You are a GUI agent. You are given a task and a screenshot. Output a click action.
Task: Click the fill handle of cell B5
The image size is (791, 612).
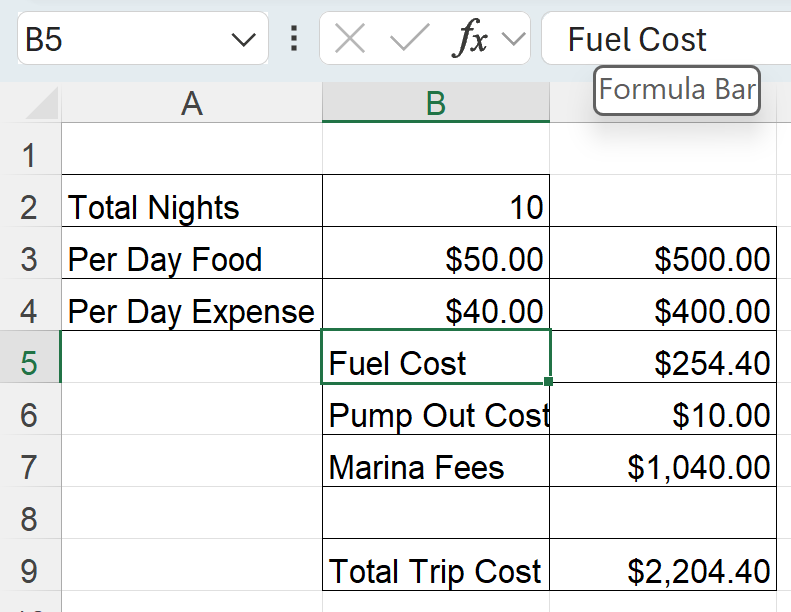tap(548, 381)
